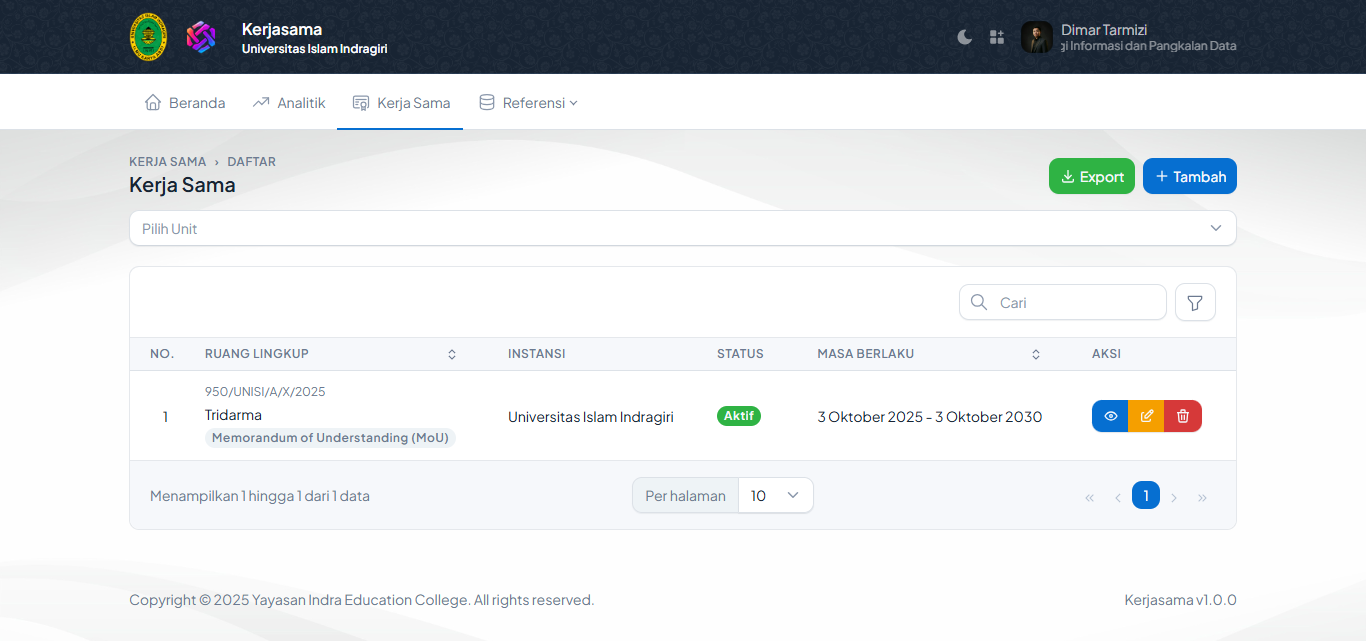The width and height of the screenshot is (1366, 641).
Task: Open the apps grid icon in header
Action: pos(997,37)
